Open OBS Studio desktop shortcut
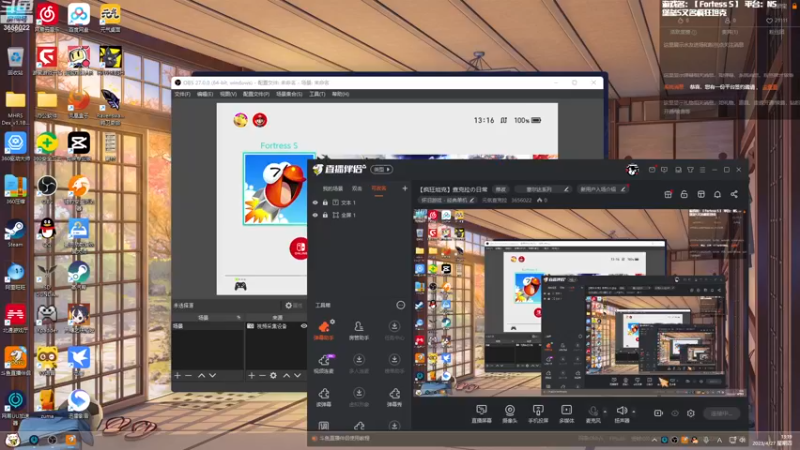 coord(46,189)
